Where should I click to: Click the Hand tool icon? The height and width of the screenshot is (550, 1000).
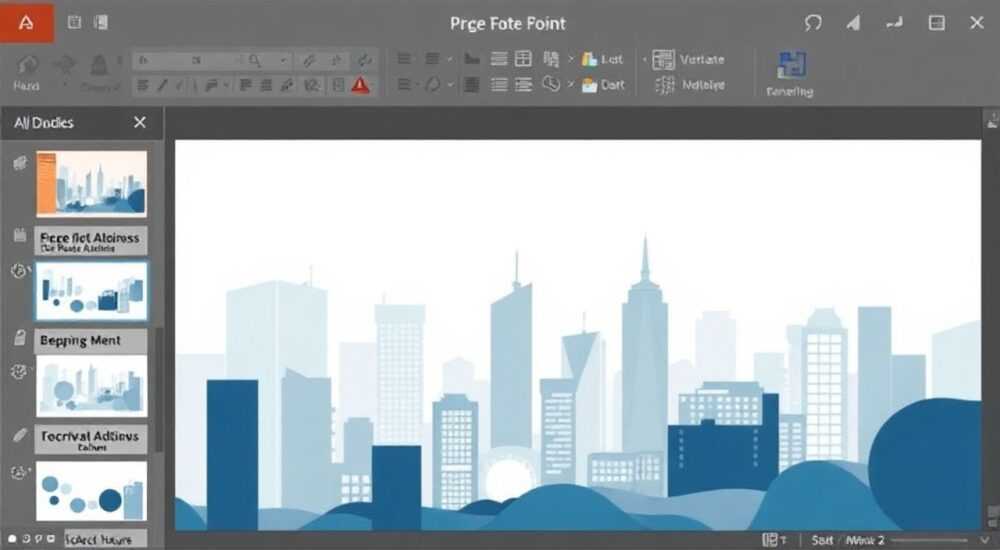click(27, 65)
